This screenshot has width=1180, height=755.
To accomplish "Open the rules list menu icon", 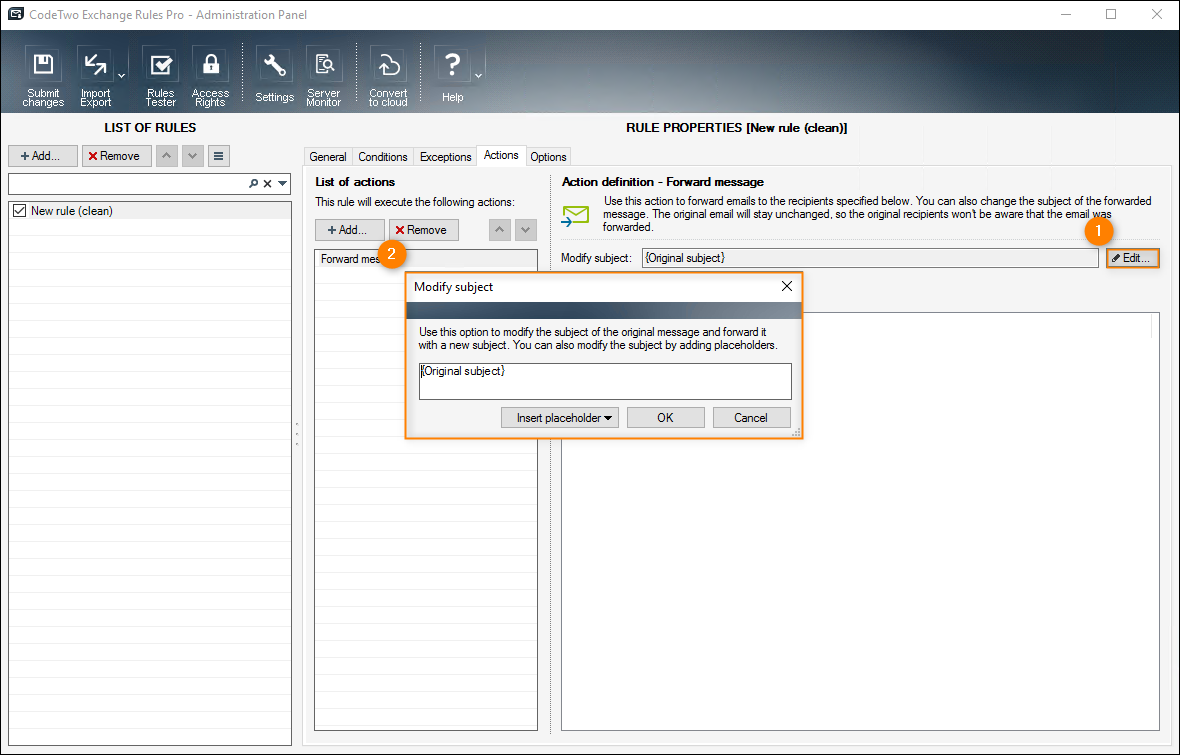I will [x=218, y=156].
